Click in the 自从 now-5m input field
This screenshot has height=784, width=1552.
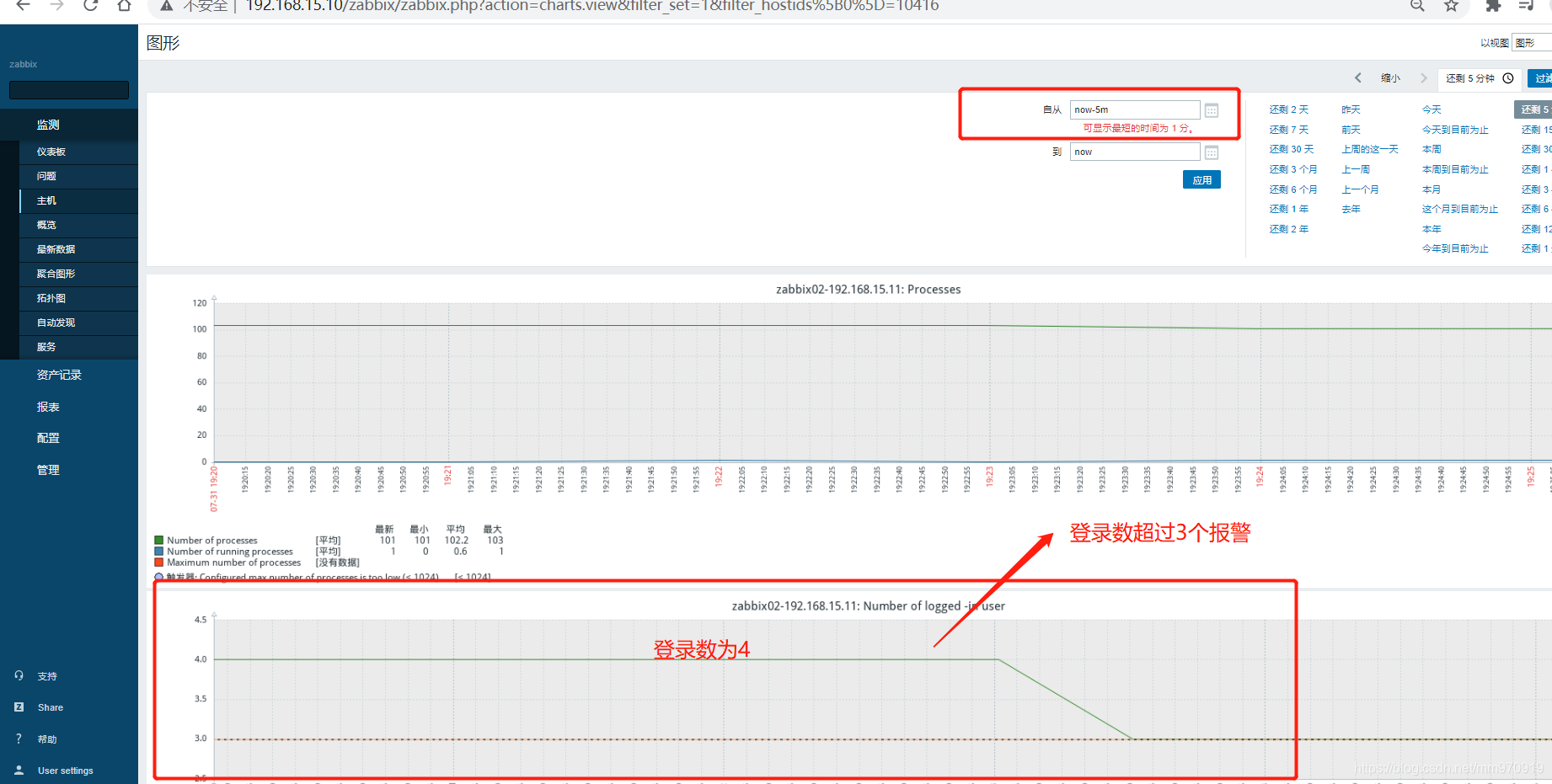point(1134,109)
